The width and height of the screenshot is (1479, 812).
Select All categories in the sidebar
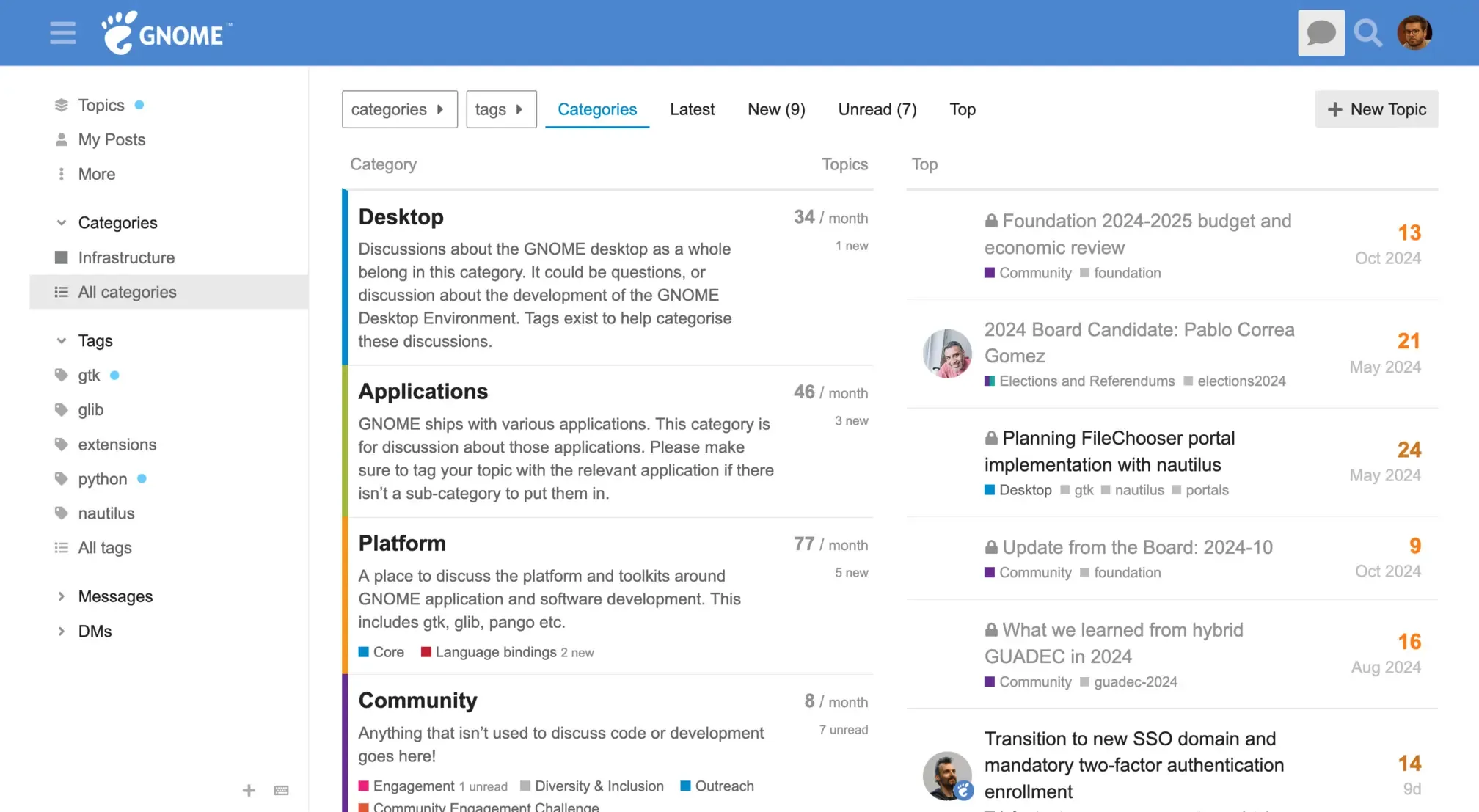pyautogui.click(x=126, y=291)
